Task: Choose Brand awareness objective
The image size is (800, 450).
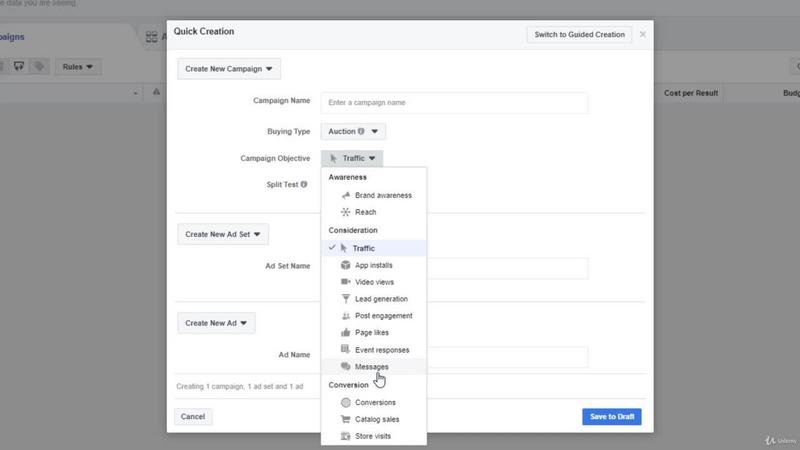Action: 374,195
